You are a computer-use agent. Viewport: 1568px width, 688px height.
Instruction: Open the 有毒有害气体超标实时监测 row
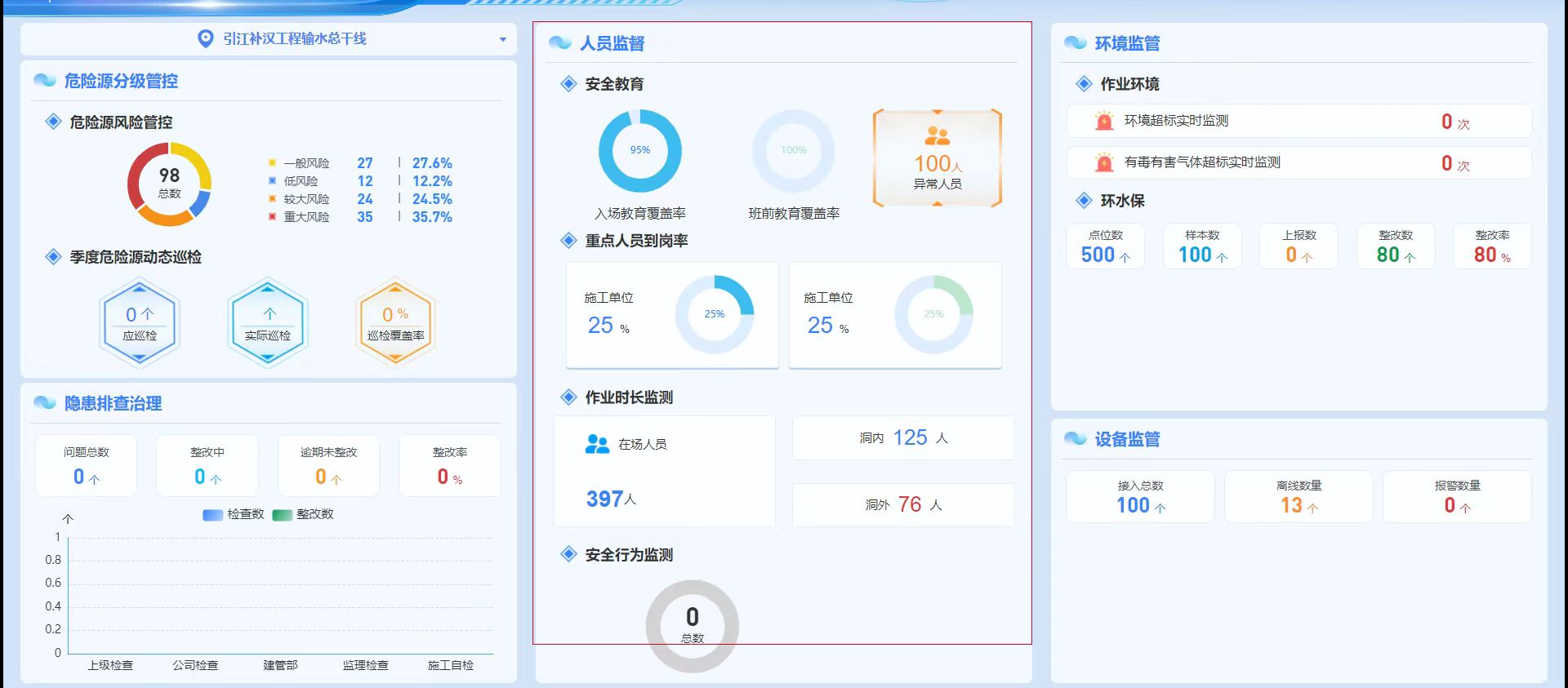[x=1299, y=162]
